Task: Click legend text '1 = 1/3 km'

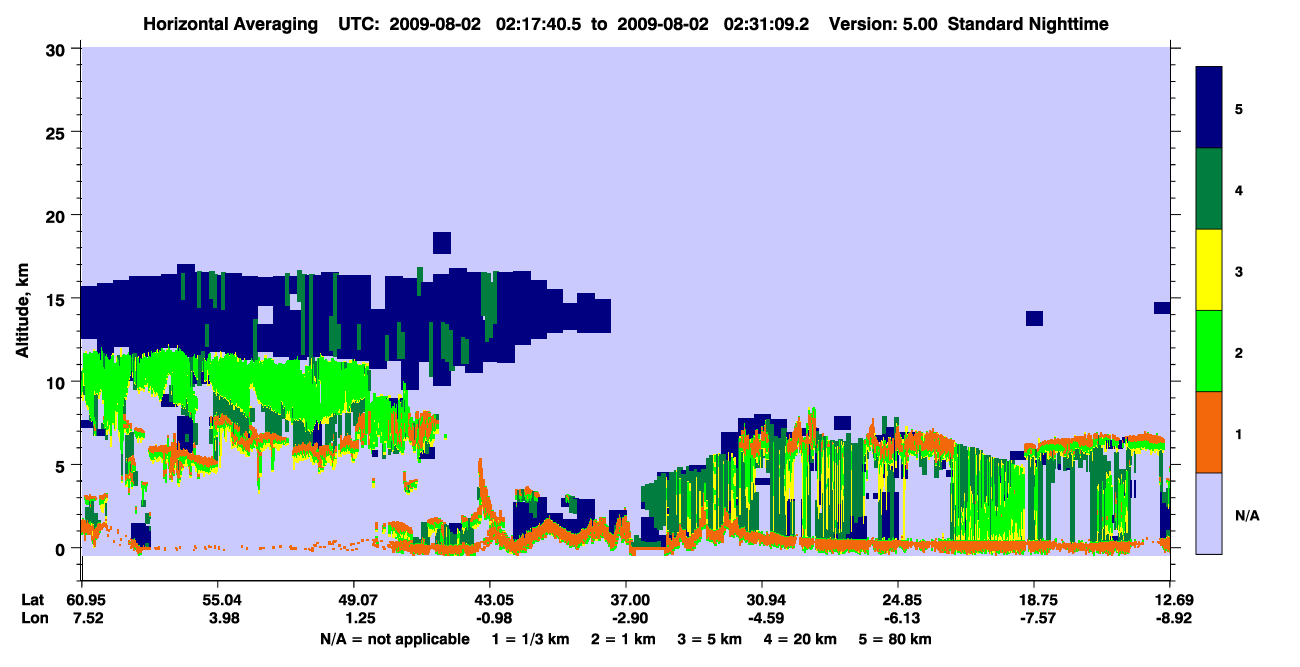Action: coord(529,639)
